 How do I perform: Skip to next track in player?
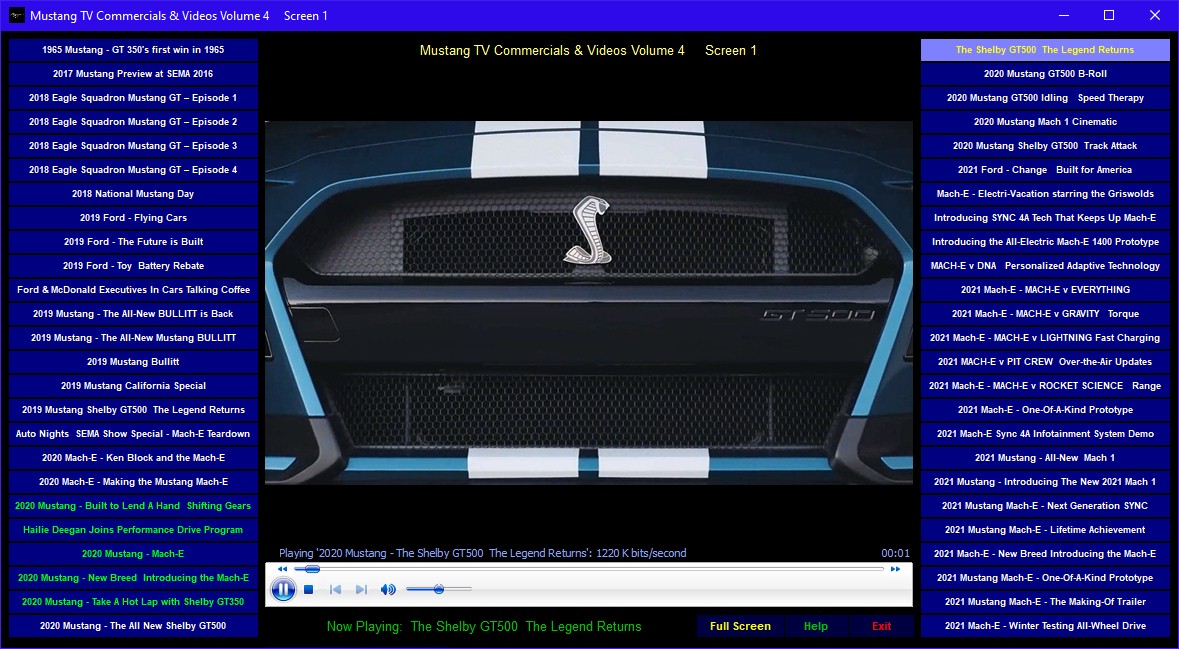[361, 590]
